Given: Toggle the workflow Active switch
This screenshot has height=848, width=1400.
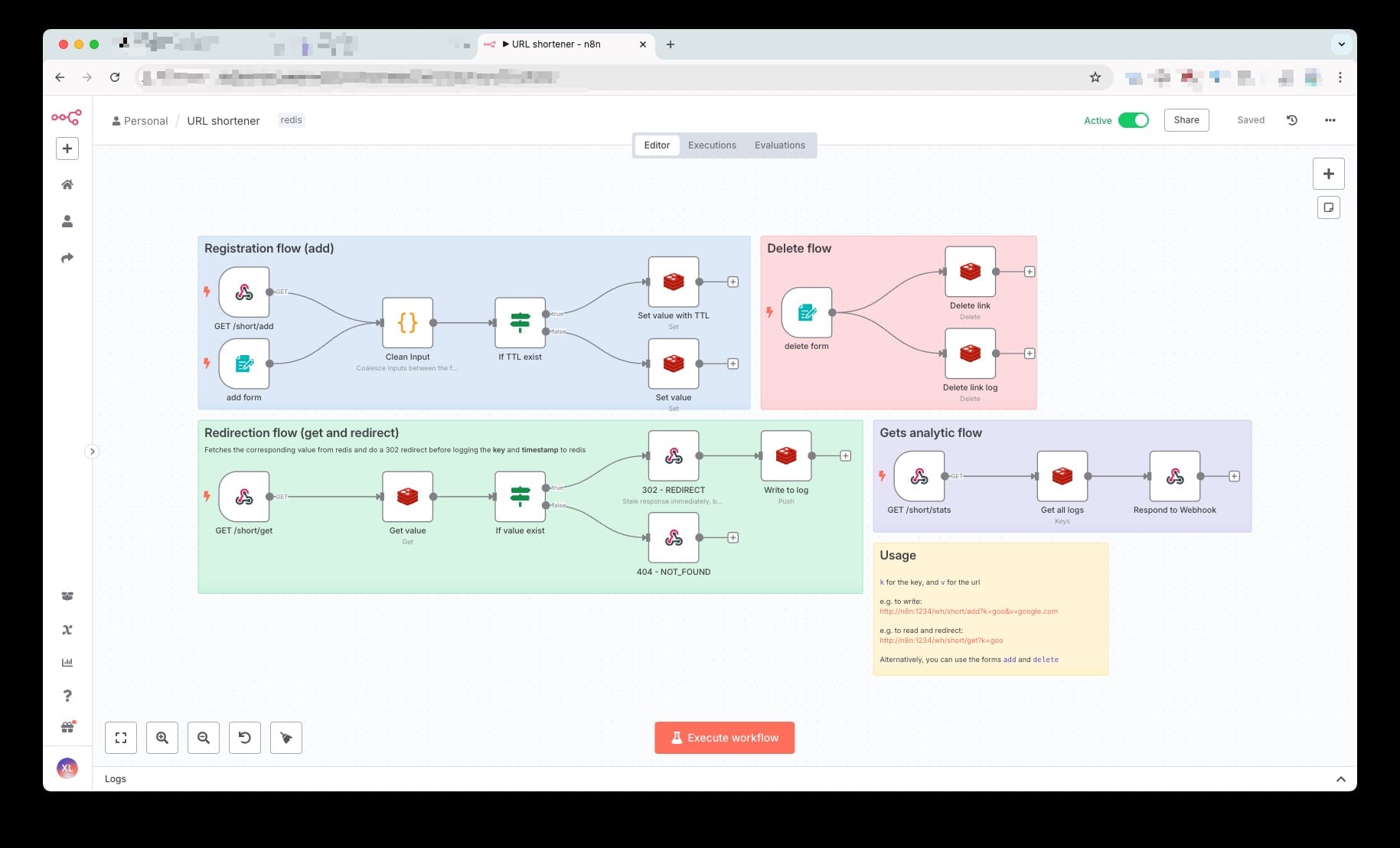Looking at the screenshot, I should (x=1134, y=120).
